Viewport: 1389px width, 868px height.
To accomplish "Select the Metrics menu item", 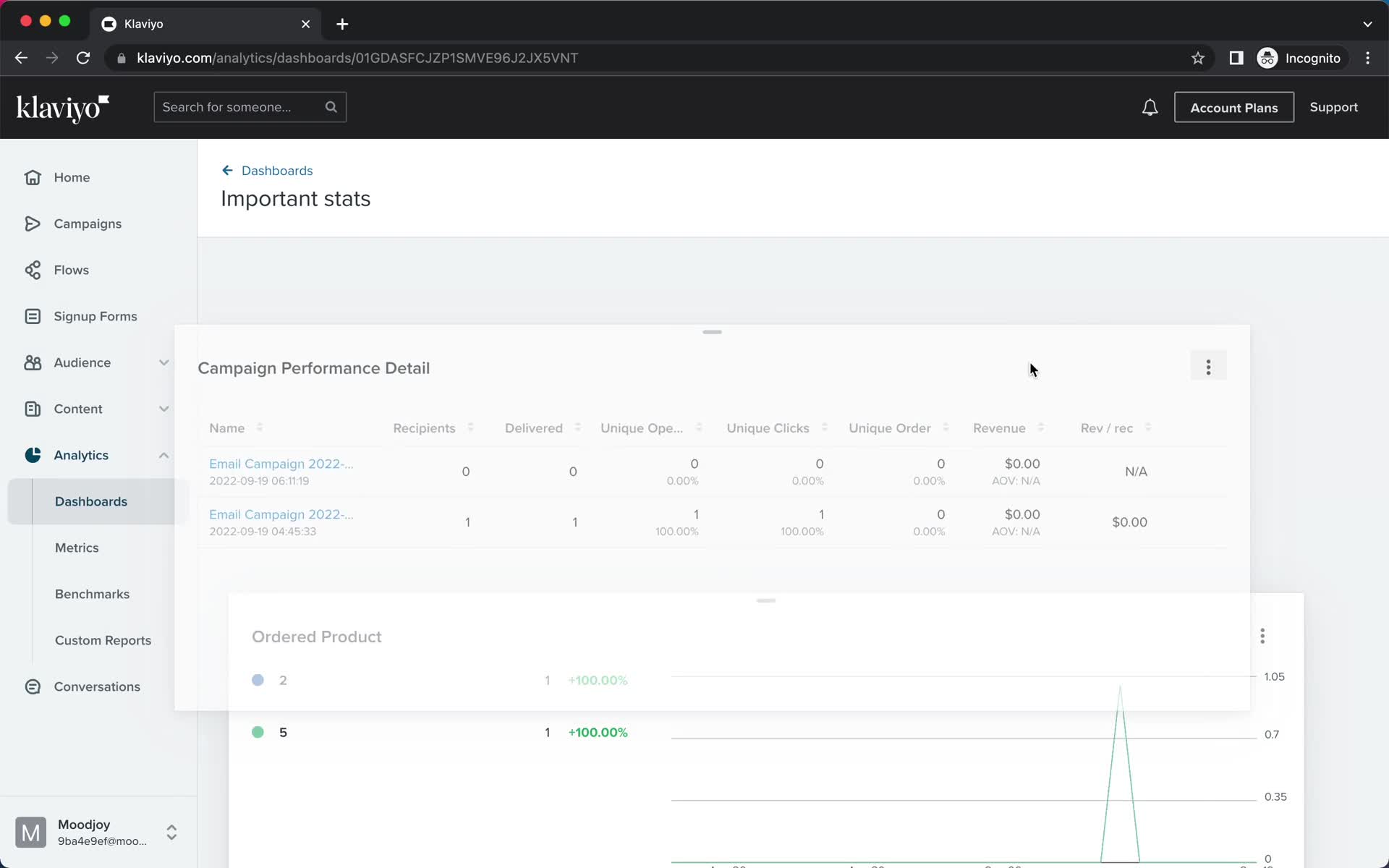I will 76,547.
